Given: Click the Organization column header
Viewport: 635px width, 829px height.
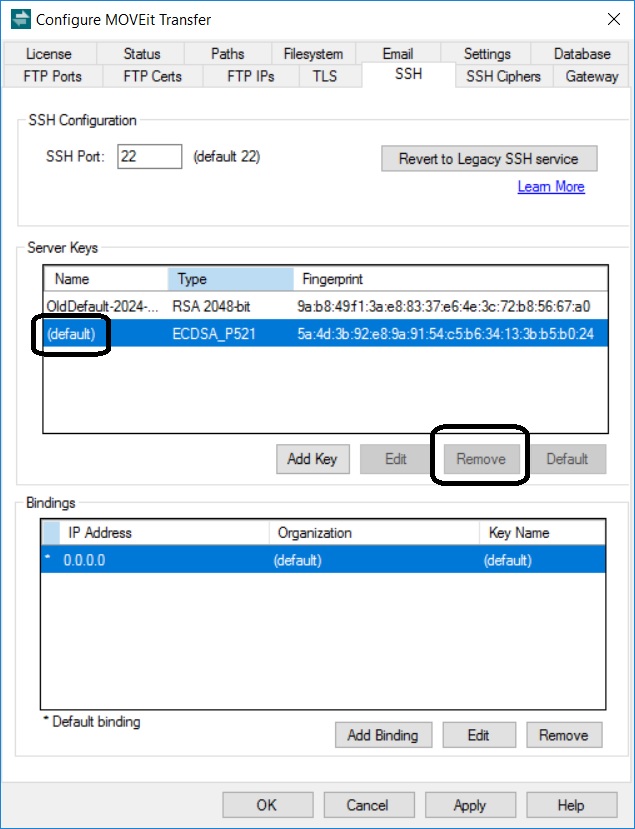Looking at the screenshot, I should click(374, 532).
